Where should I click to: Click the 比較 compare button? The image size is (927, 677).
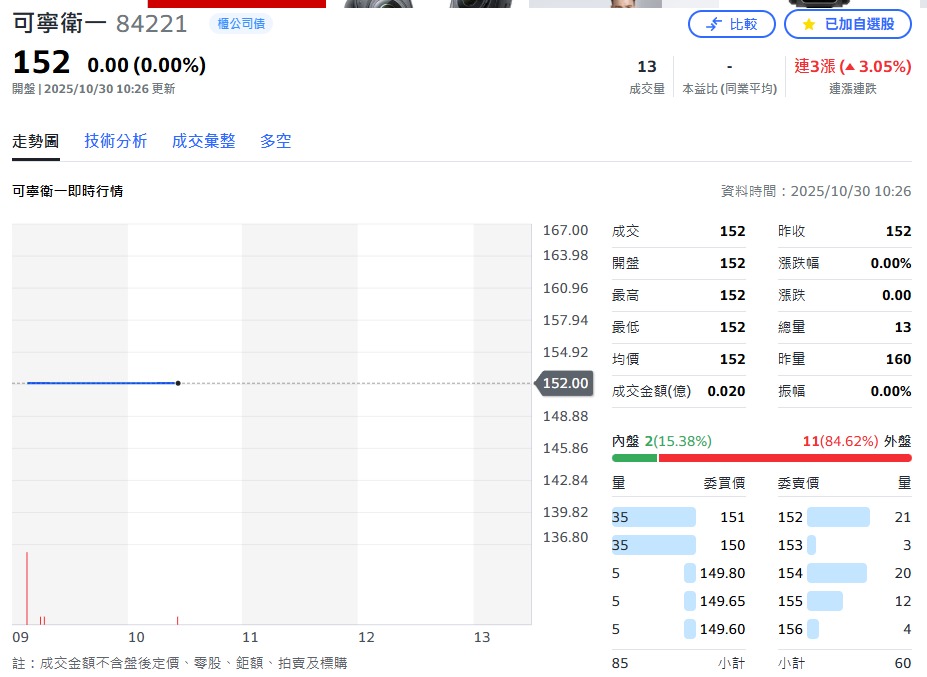(x=731, y=24)
